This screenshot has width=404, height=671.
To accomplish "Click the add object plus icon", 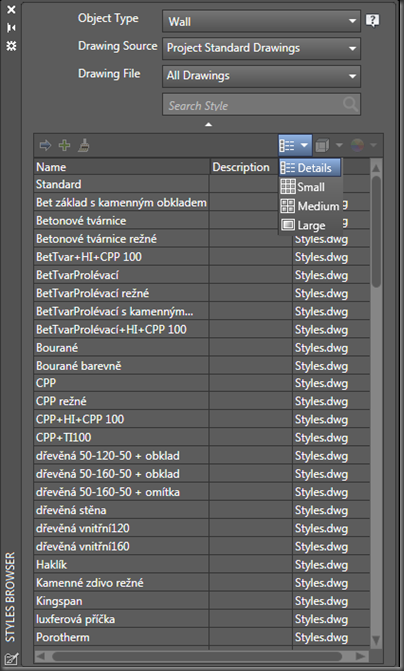I will click(65, 145).
